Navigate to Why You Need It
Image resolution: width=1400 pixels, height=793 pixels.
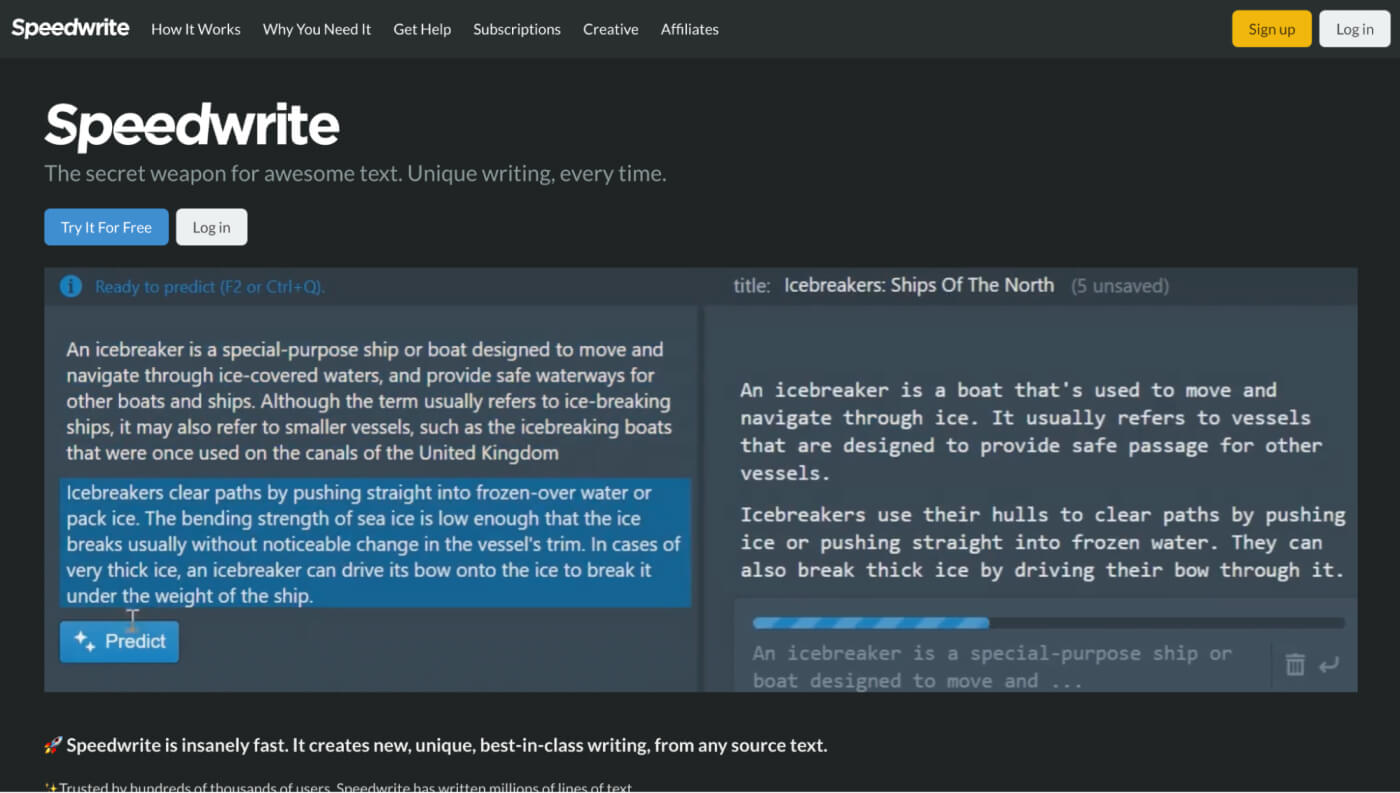coord(317,29)
